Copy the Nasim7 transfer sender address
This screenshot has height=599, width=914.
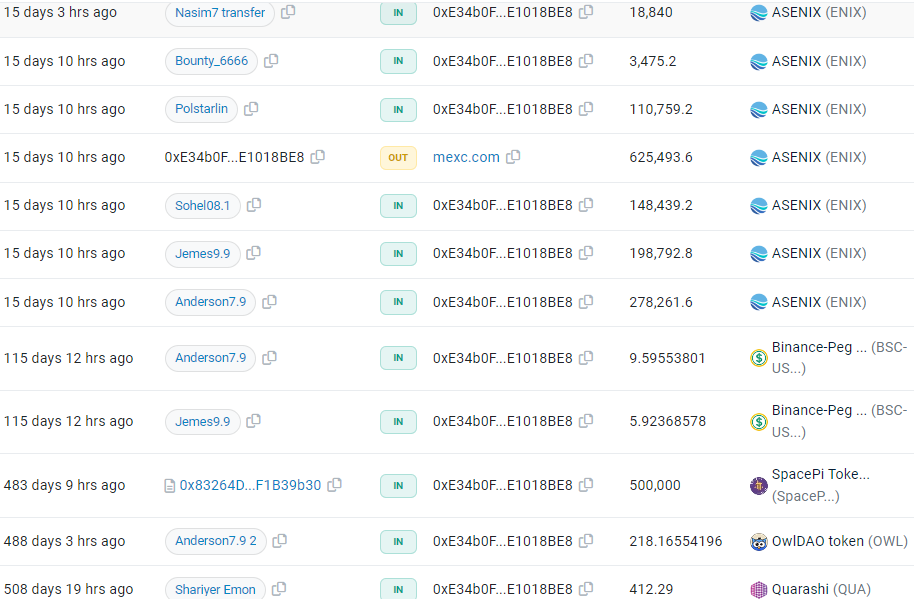click(x=288, y=12)
